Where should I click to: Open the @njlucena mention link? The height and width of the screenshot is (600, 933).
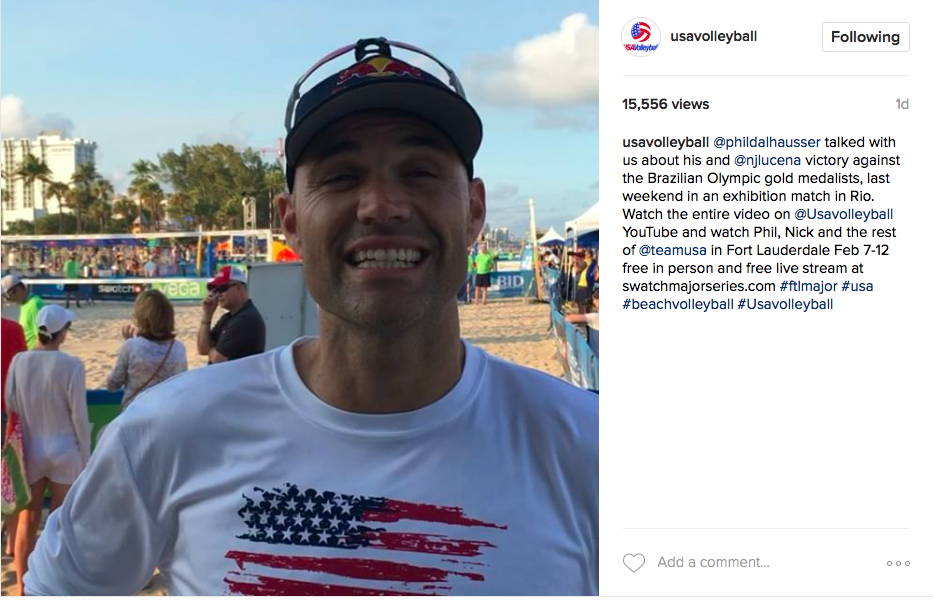click(x=767, y=160)
